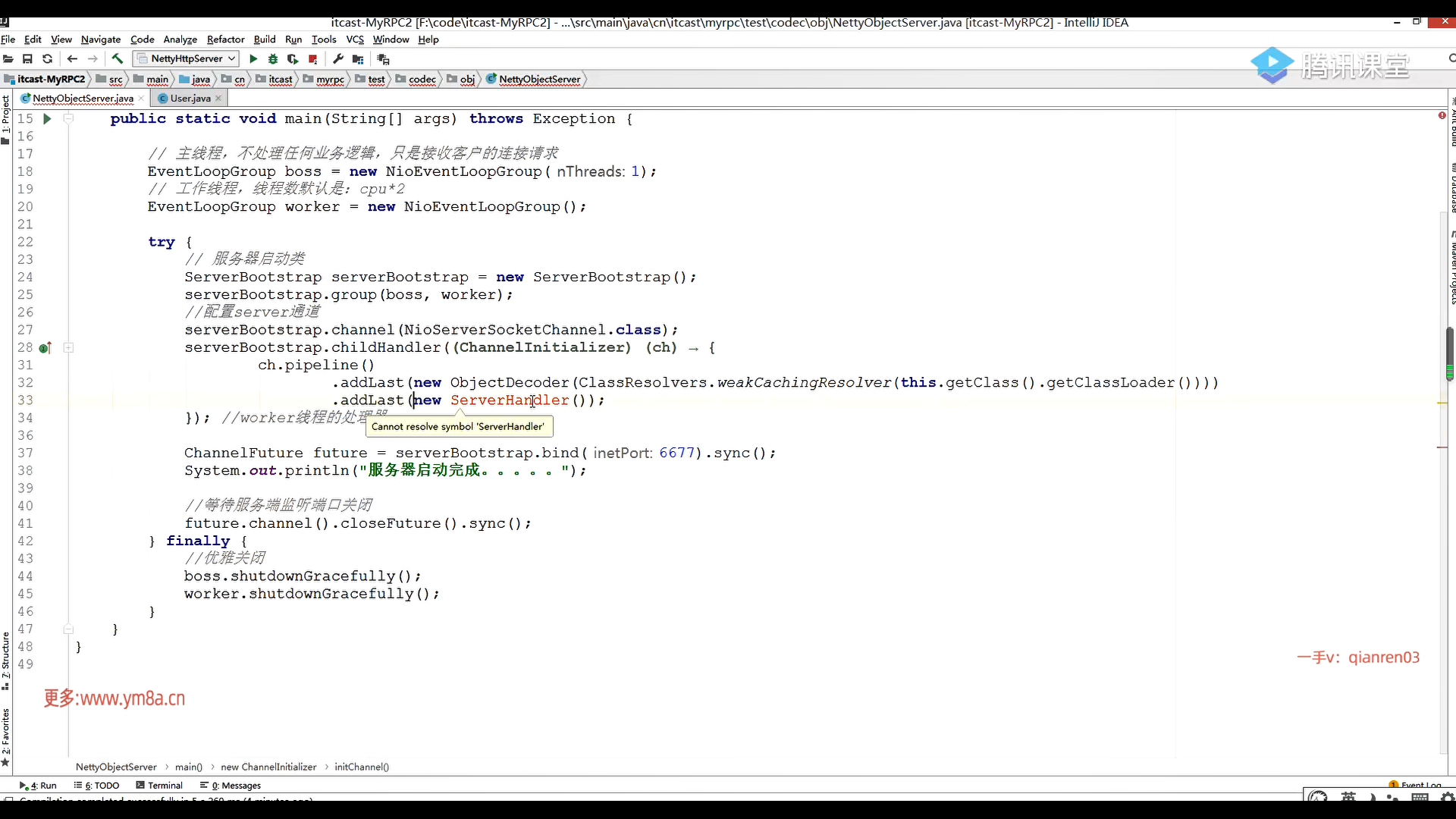Screen dimensions: 1456x819
Task: Click the codec breadcrumb in navigation bar
Action: [x=422, y=80]
